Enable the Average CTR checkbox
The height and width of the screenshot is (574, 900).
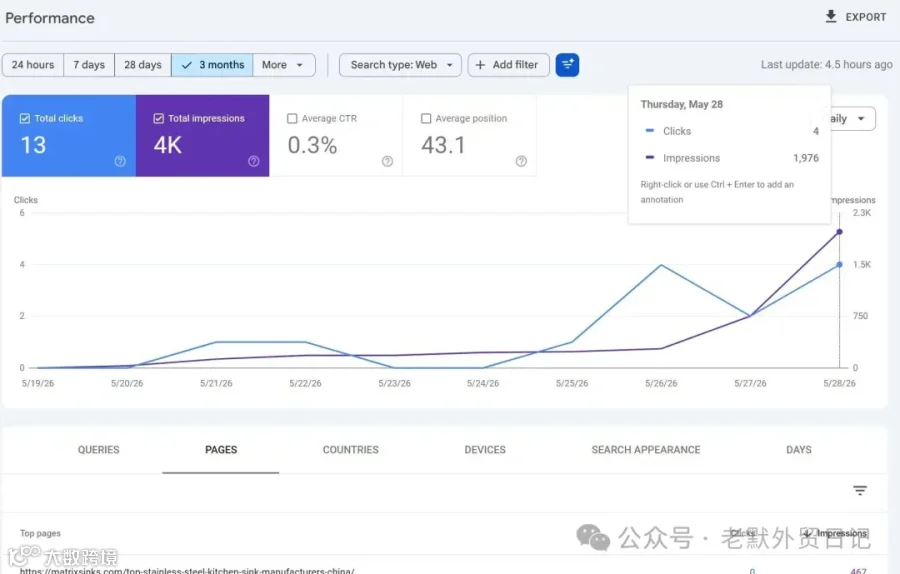[292, 118]
